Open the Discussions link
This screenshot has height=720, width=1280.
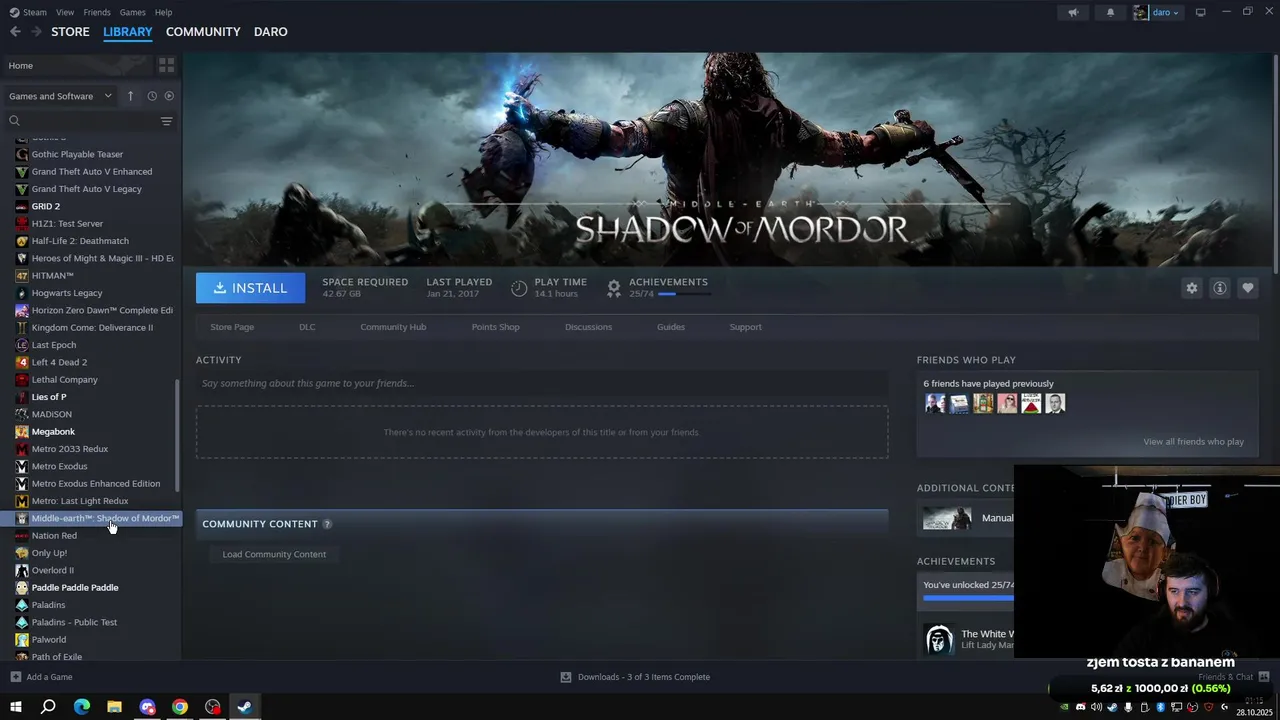588,327
